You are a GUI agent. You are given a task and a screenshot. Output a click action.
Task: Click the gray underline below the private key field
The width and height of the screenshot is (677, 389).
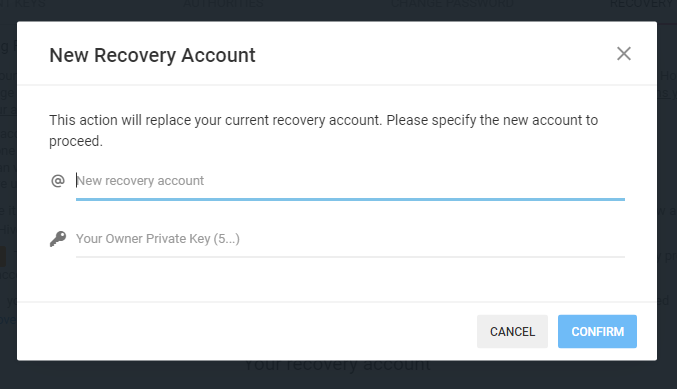pyautogui.click(x=350, y=257)
